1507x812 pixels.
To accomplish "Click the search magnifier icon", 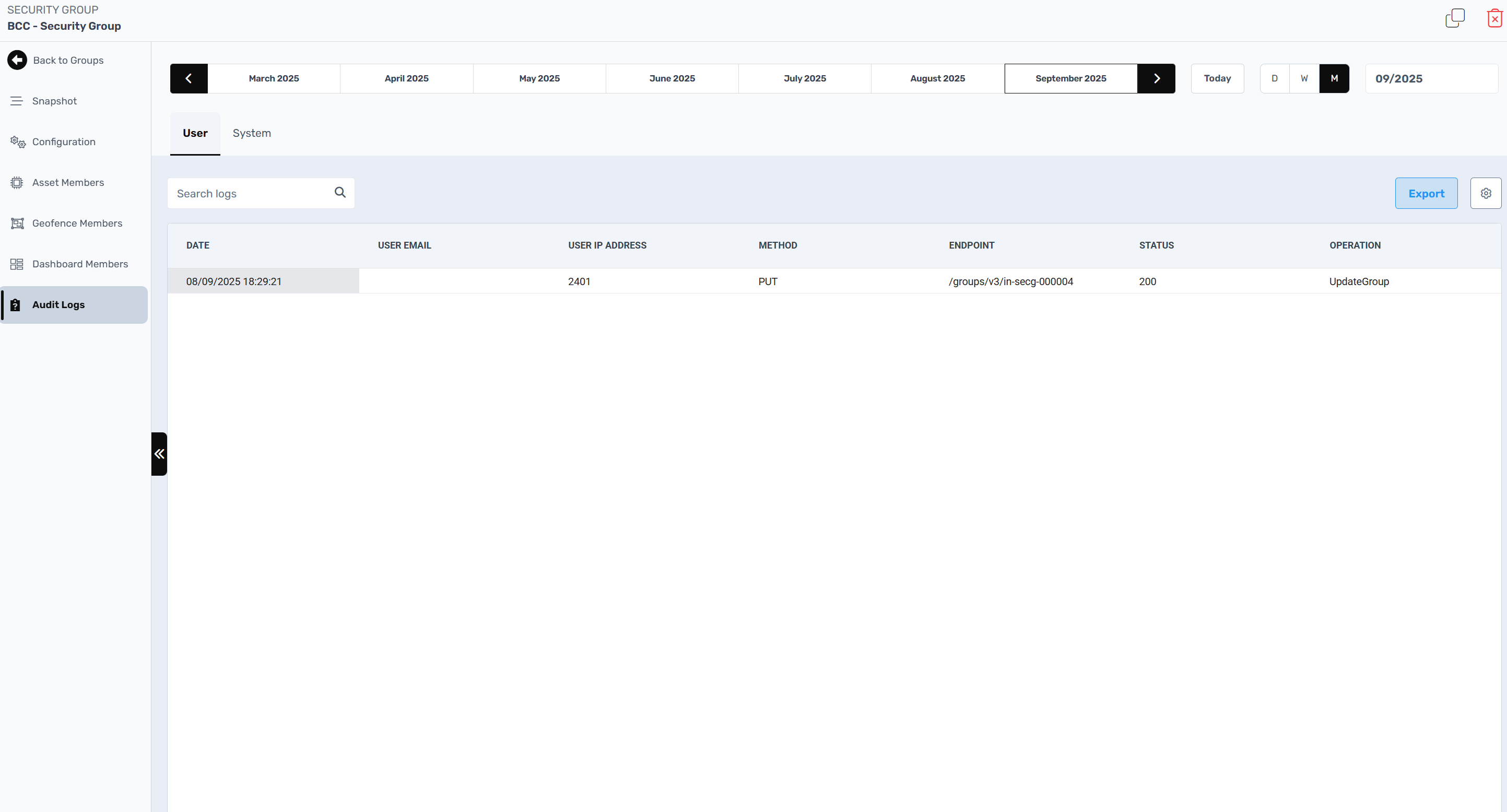I will (x=340, y=193).
